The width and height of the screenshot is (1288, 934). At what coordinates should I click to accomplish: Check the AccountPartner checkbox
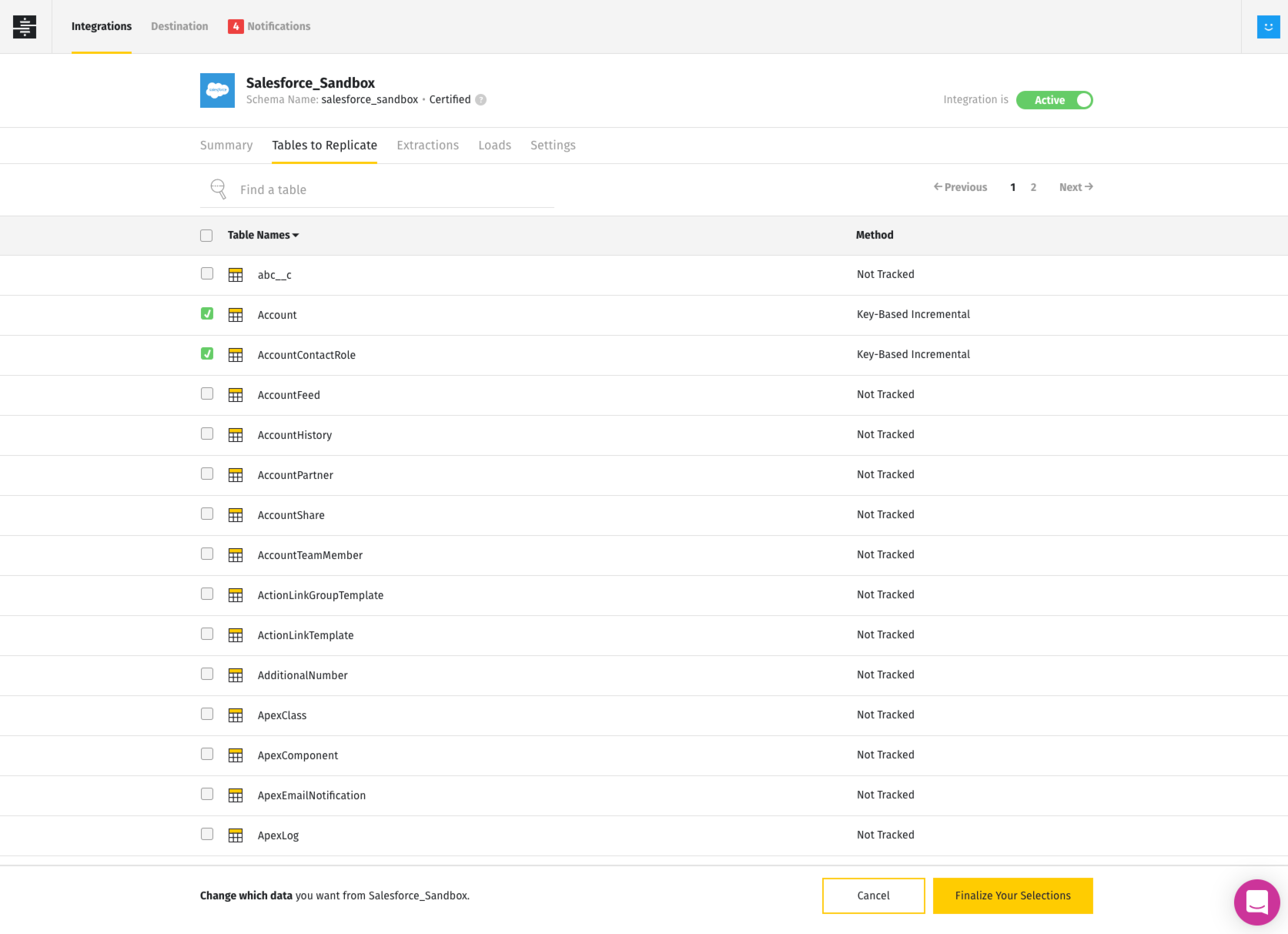pos(207,474)
